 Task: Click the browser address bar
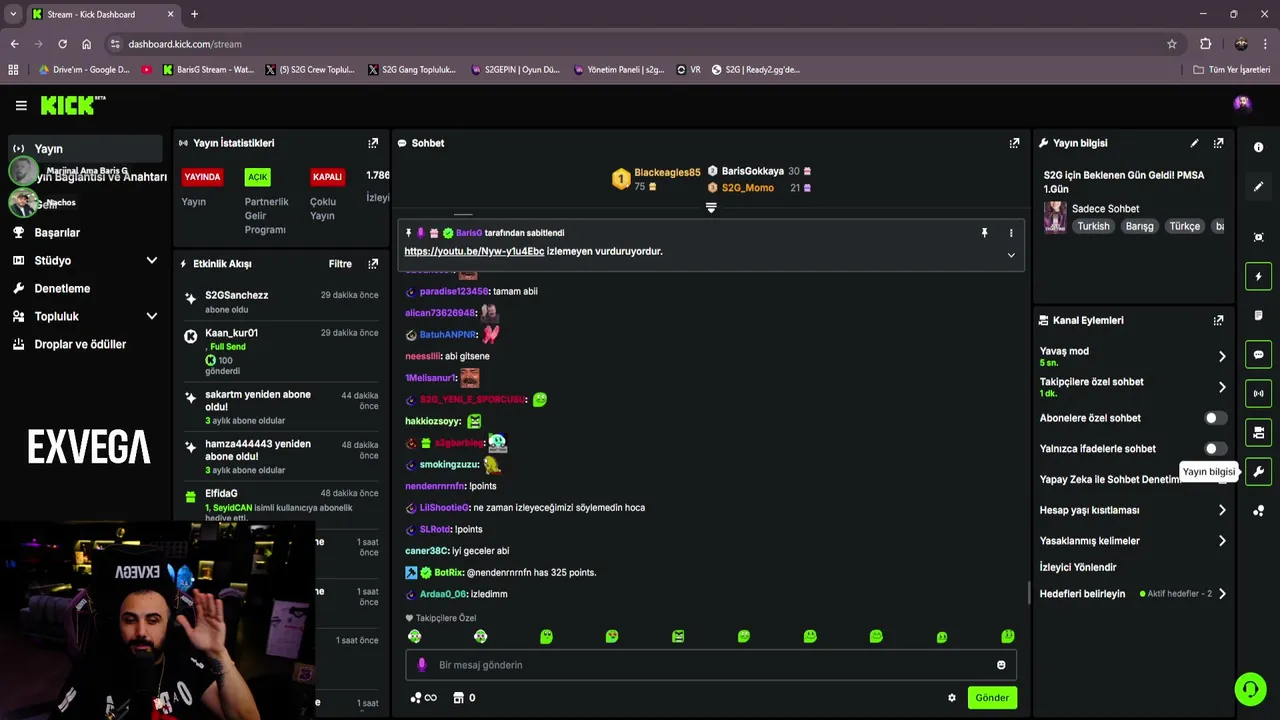[x=640, y=44]
